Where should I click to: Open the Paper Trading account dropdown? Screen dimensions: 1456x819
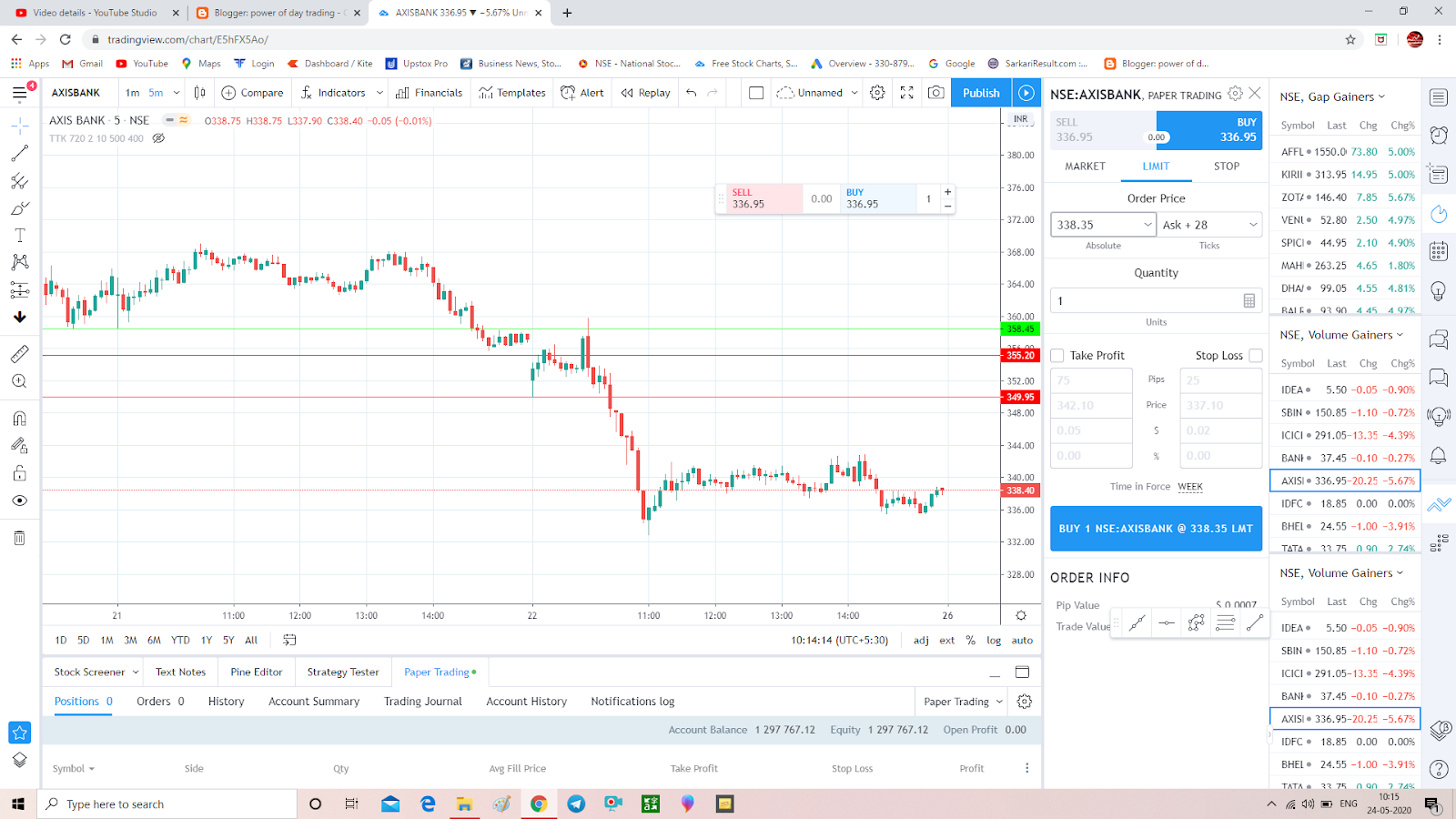coord(963,702)
